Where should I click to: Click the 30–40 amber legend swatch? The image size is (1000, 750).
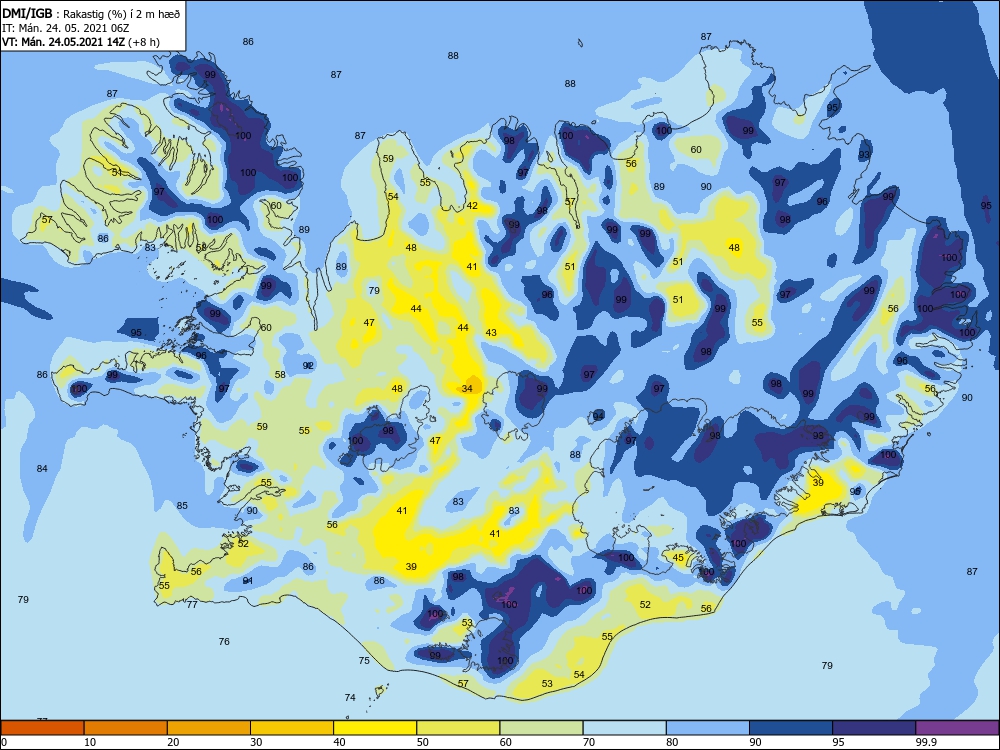[292, 728]
